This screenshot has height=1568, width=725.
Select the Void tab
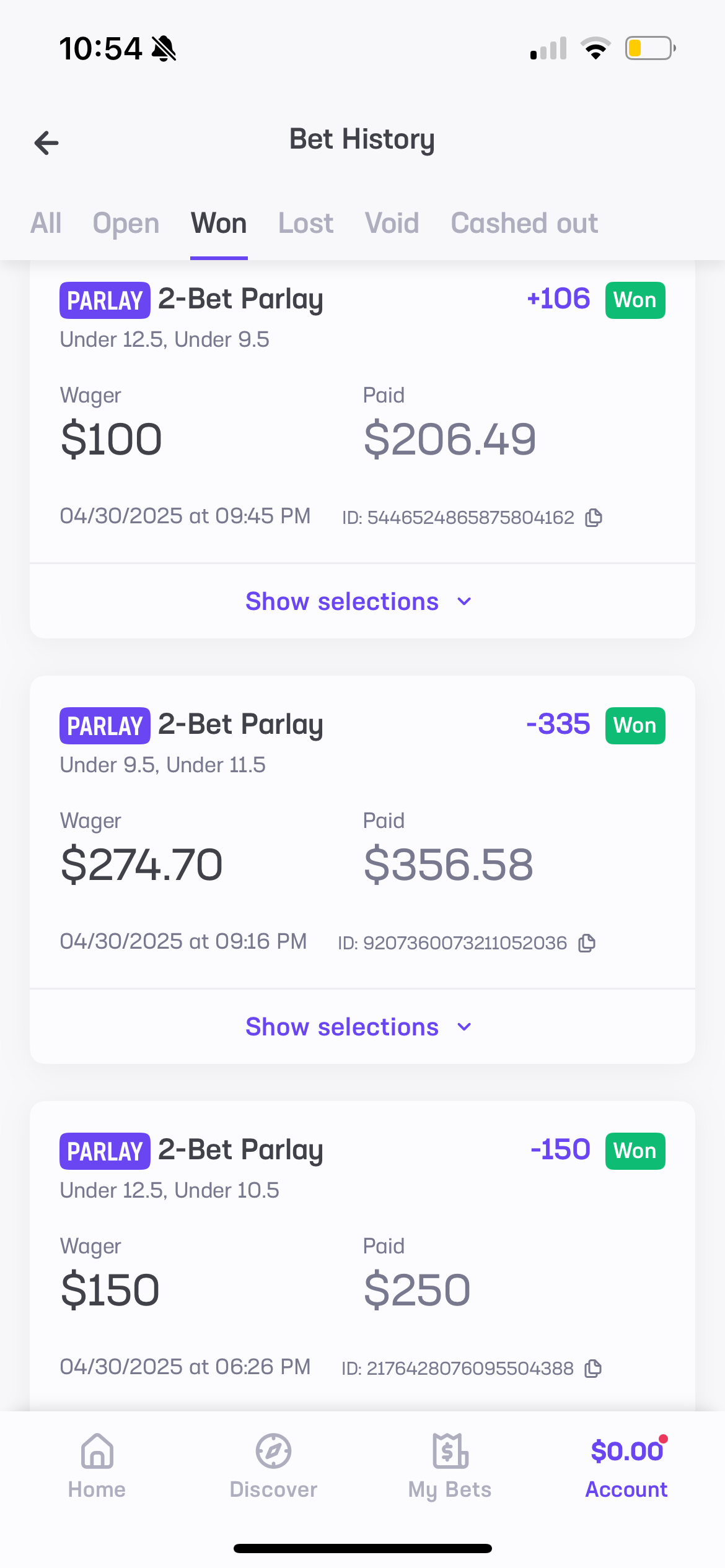[x=392, y=223]
